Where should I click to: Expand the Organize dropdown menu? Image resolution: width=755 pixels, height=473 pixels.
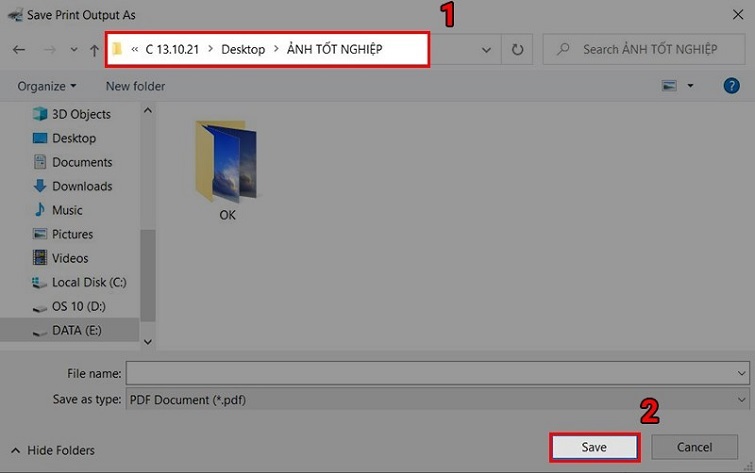pos(46,86)
